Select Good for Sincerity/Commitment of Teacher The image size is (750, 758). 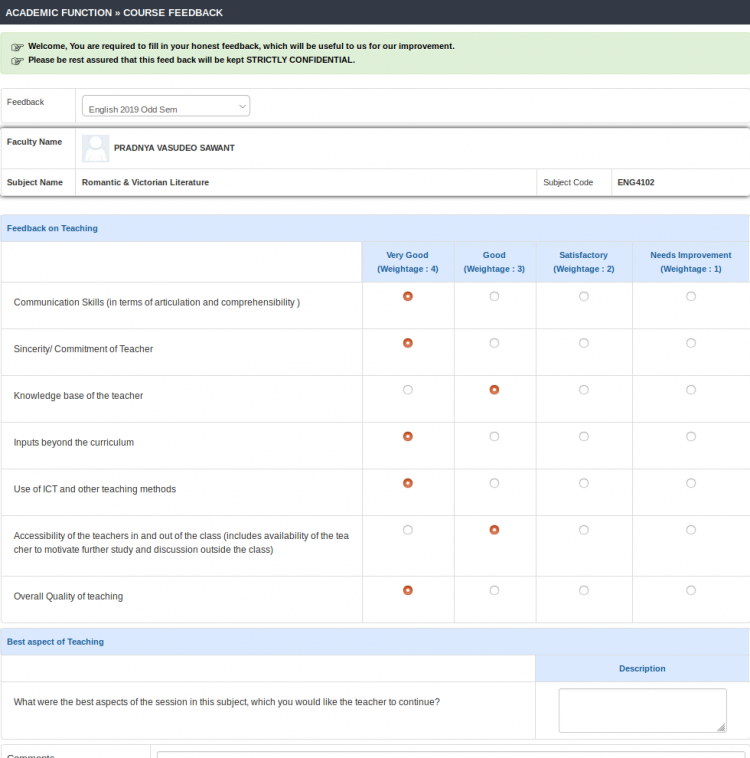click(x=494, y=343)
